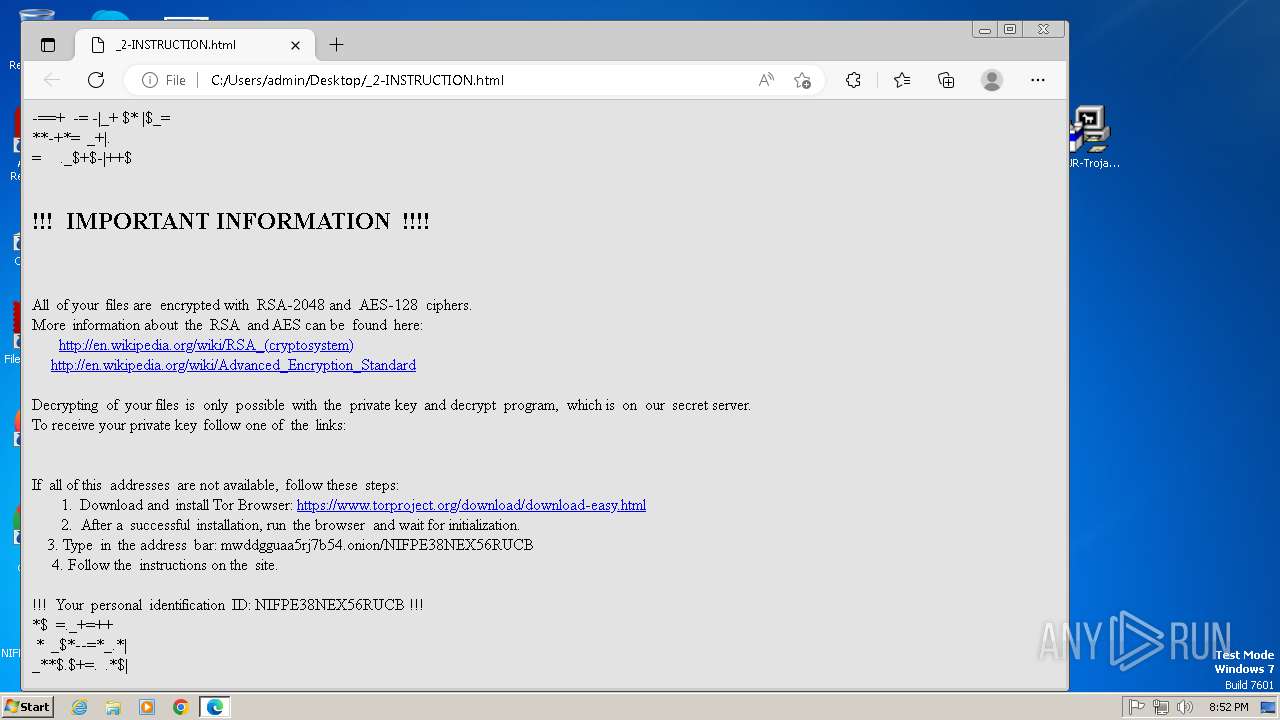
Task: Open the RSA cryptosystem Wikipedia link
Action: click(206, 345)
